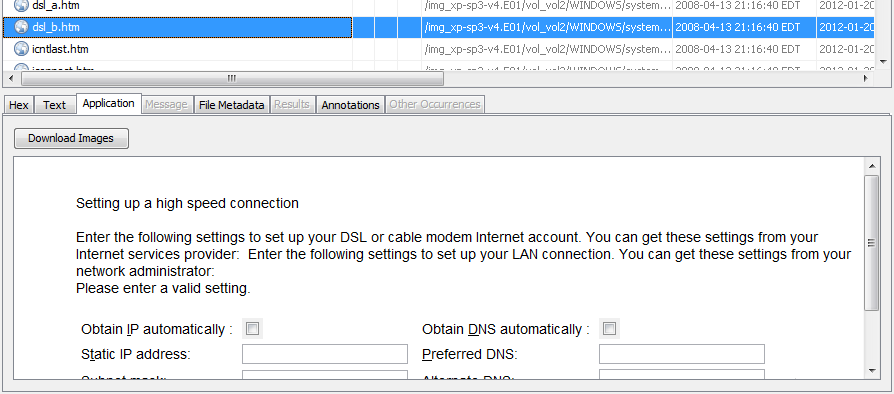Viewport: 894px width, 394px height.
Task: Click the content viewer vertical scrollbar thumb
Action: [872, 243]
